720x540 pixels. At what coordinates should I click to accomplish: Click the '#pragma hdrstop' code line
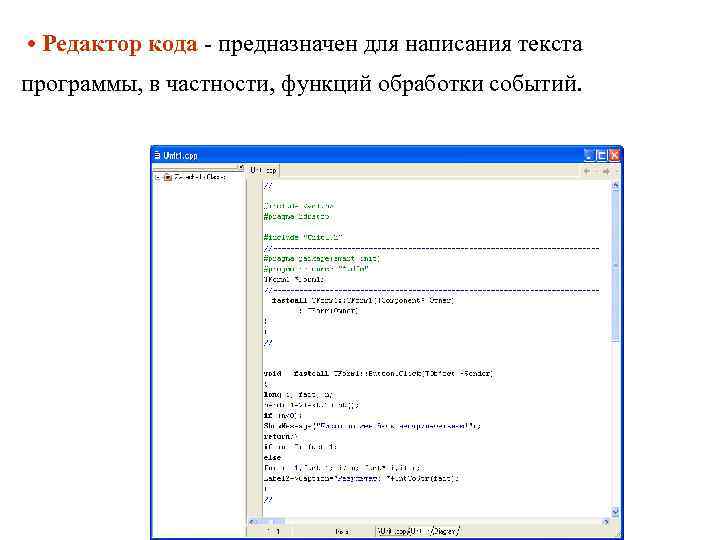pos(297,216)
